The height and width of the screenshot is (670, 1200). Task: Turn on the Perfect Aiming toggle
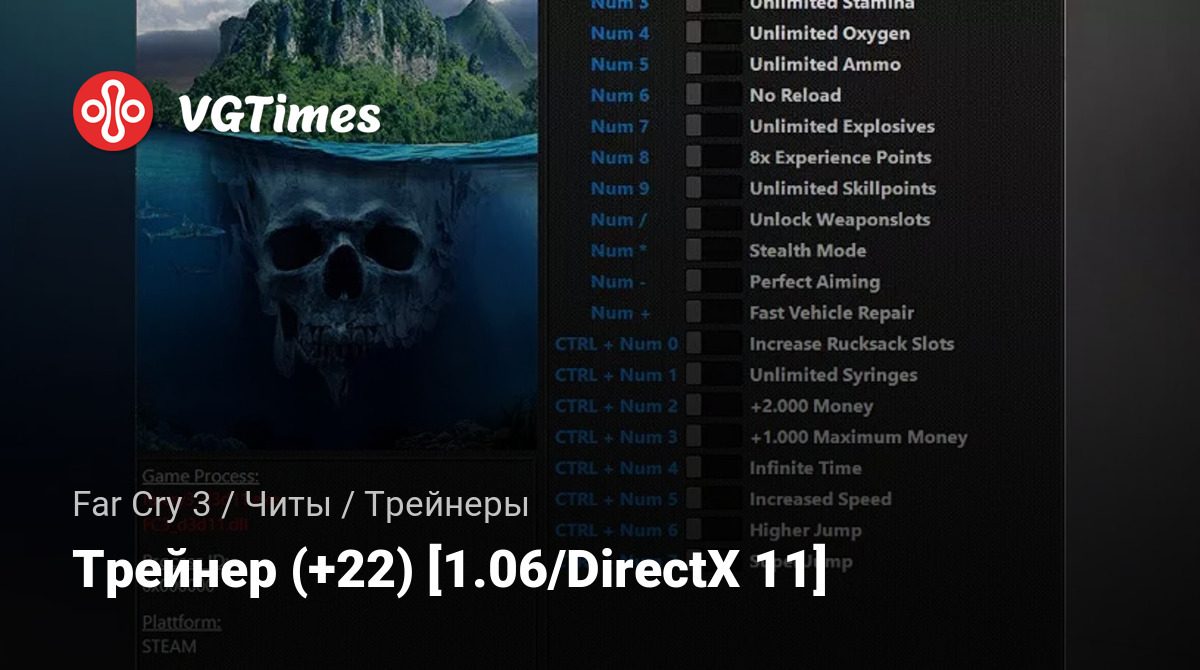tap(713, 281)
